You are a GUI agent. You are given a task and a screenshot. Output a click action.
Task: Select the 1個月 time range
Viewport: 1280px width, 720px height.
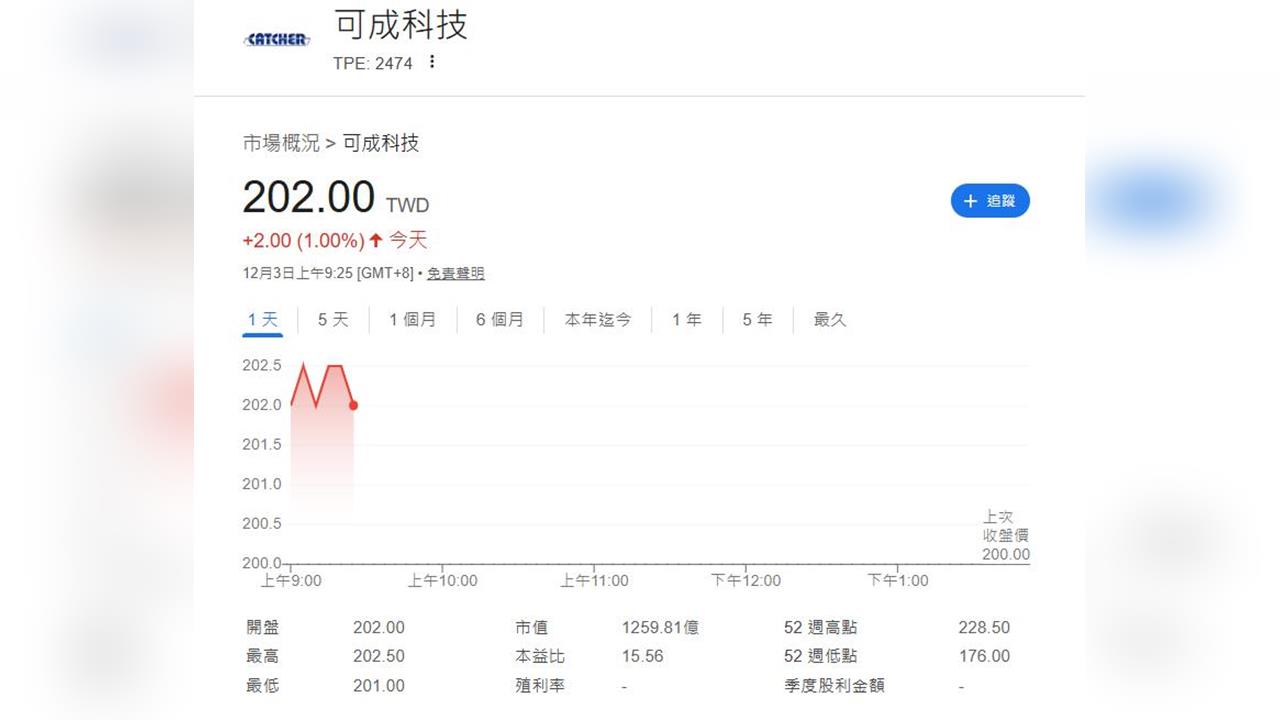[x=412, y=319]
